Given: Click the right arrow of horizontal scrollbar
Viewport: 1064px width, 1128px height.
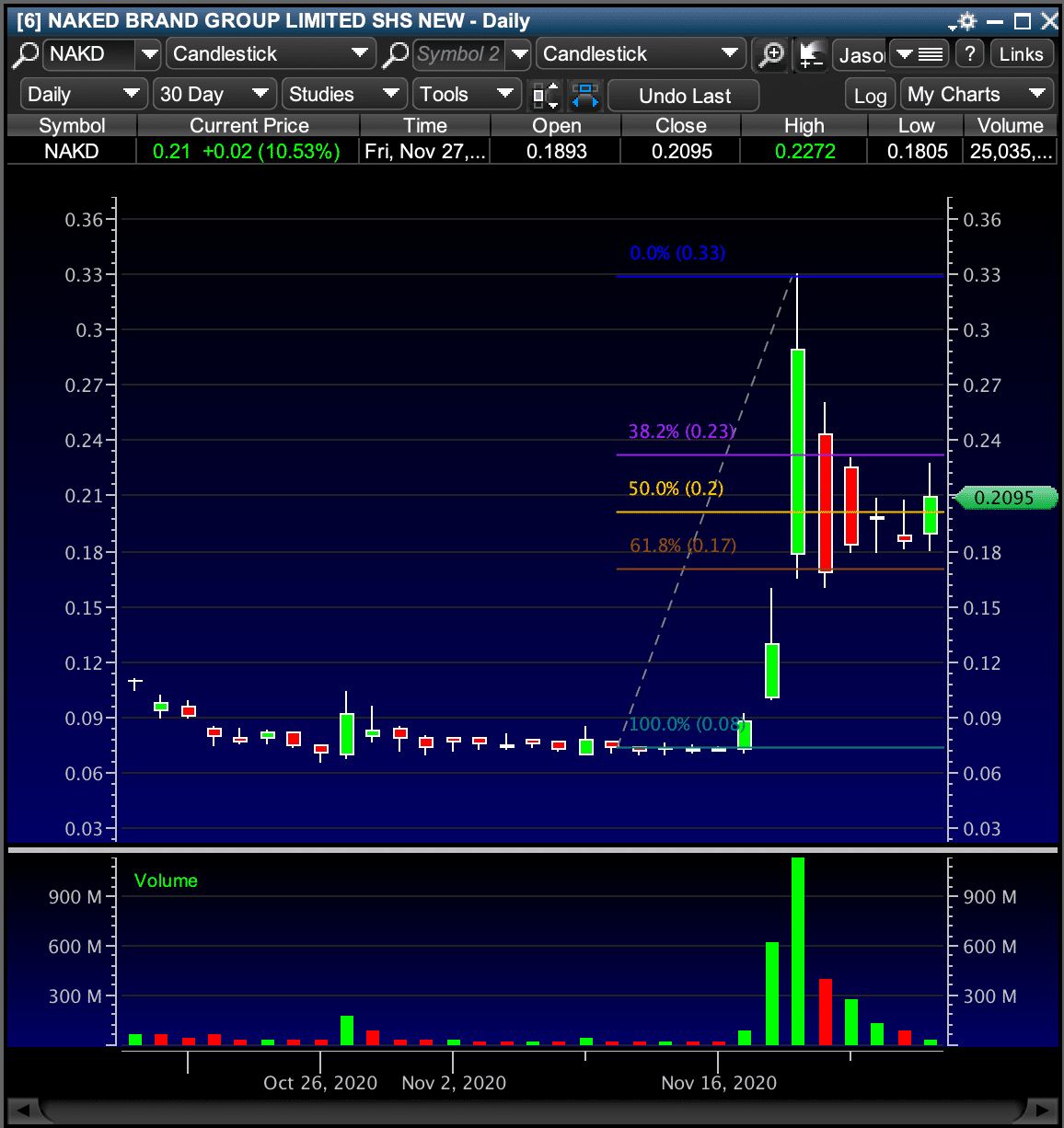Looking at the screenshot, I should [1041, 1110].
